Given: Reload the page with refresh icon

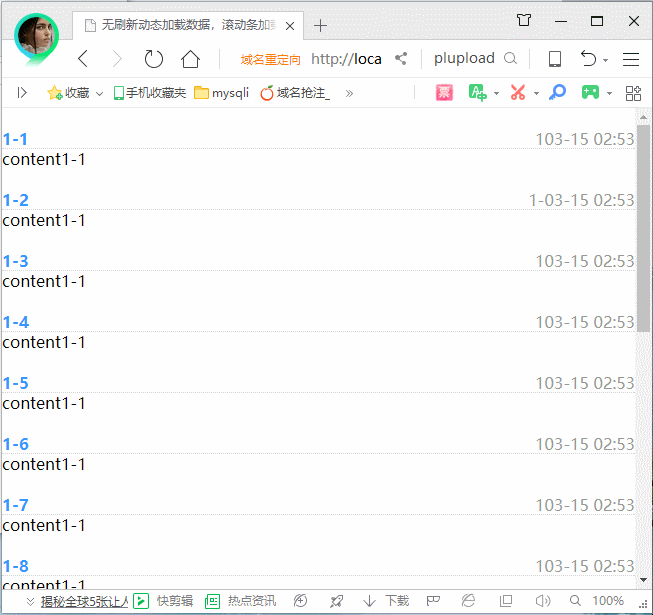Looking at the screenshot, I should click(154, 59).
